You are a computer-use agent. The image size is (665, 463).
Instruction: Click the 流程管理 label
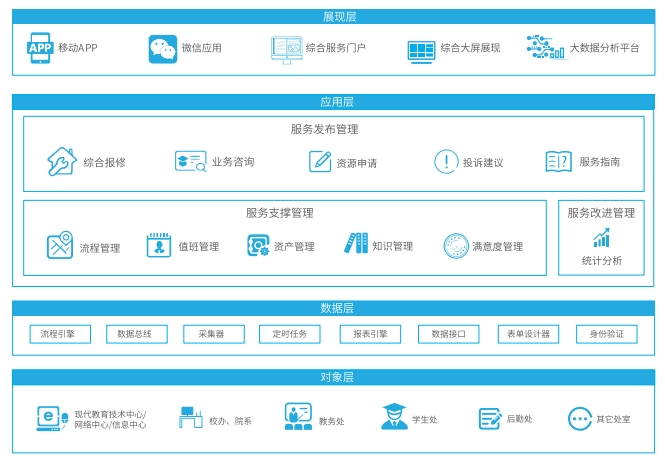tap(100, 248)
